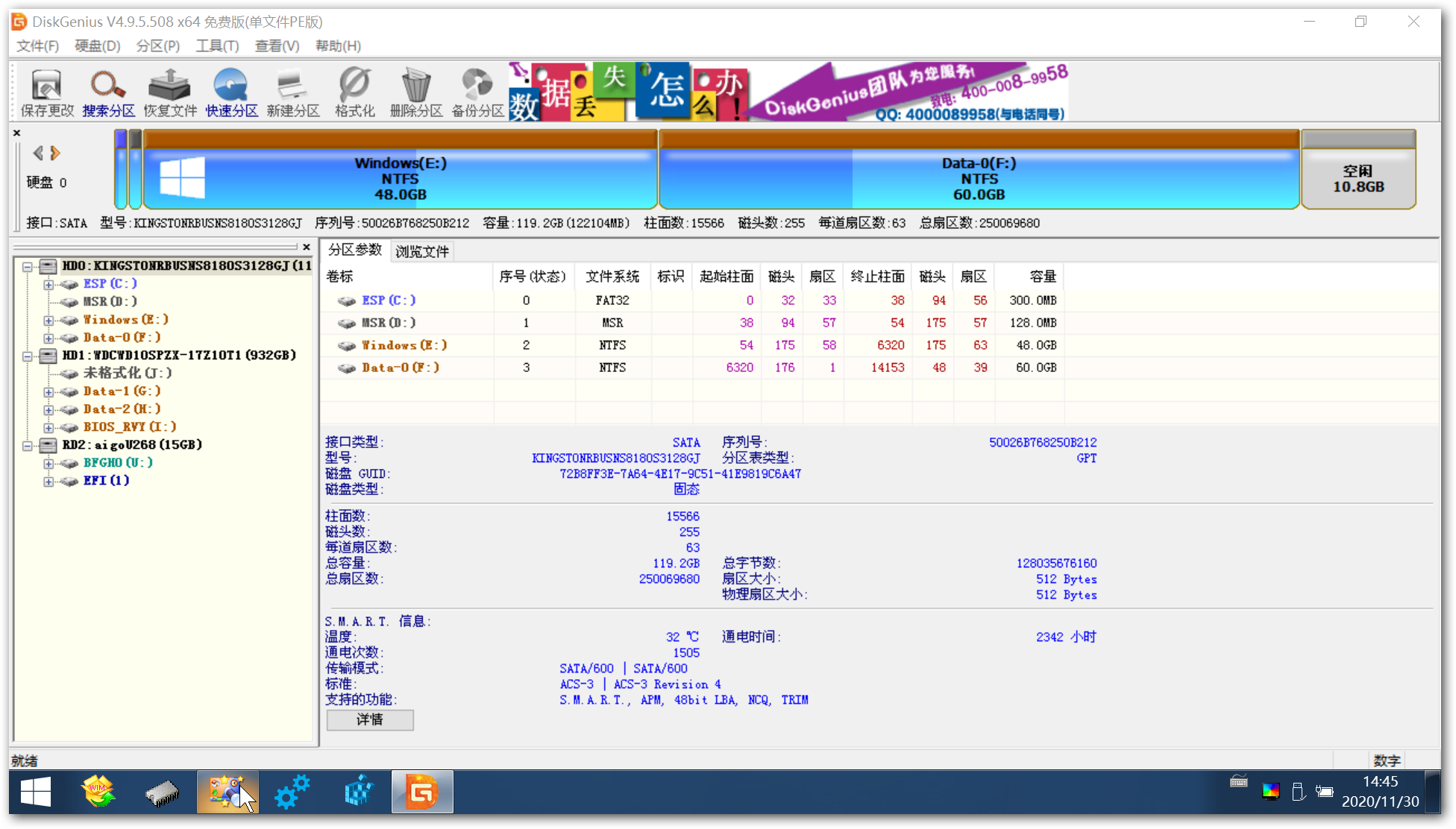Go to next disk with right arrow
1456x829 pixels.
(x=55, y=153)
